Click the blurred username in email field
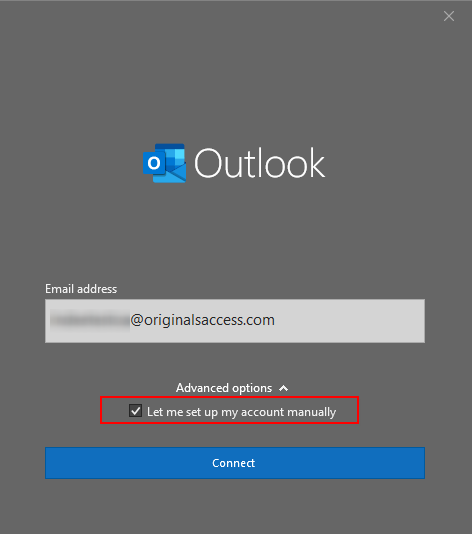 coord(90,320)
